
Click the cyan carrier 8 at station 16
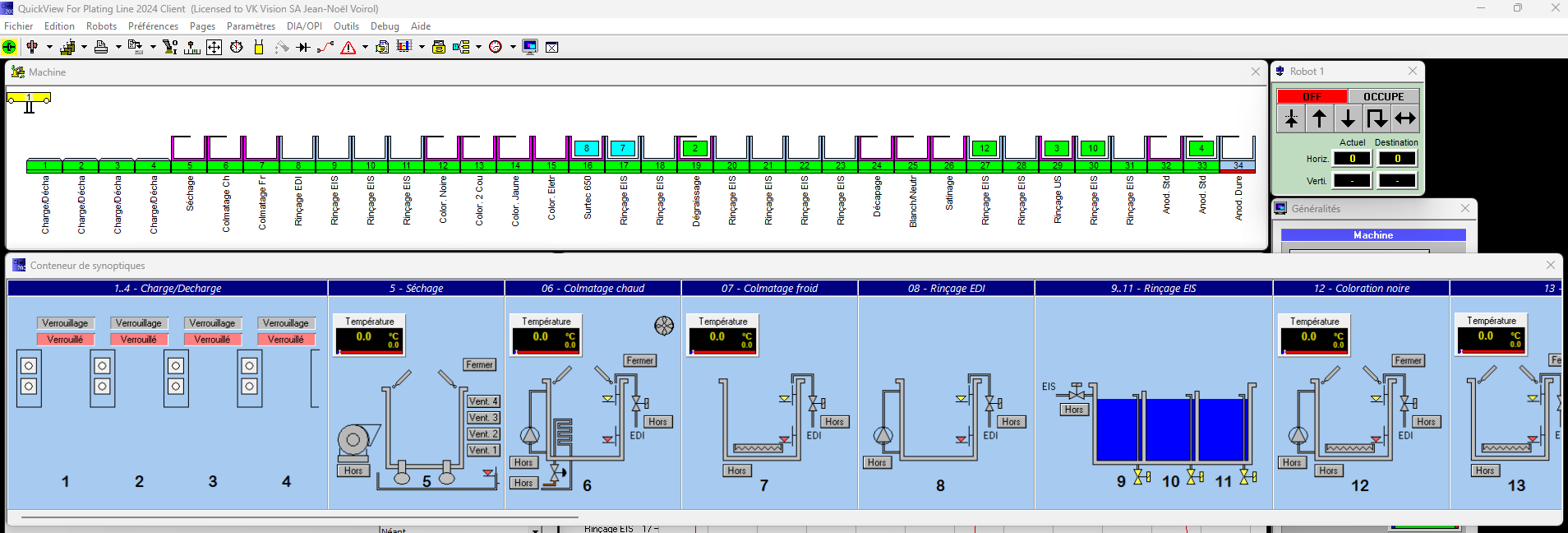[x=587, y=149]
